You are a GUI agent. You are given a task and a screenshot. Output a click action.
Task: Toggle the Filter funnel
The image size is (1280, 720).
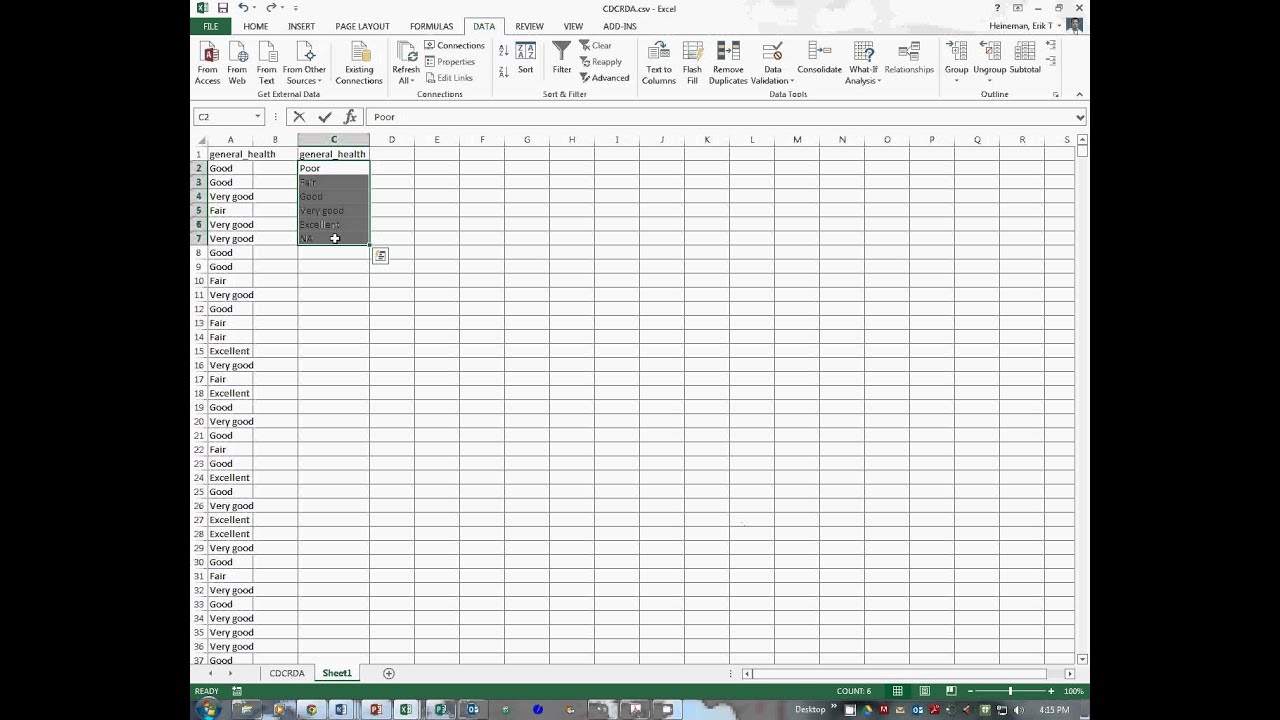[x=562, y=58]
